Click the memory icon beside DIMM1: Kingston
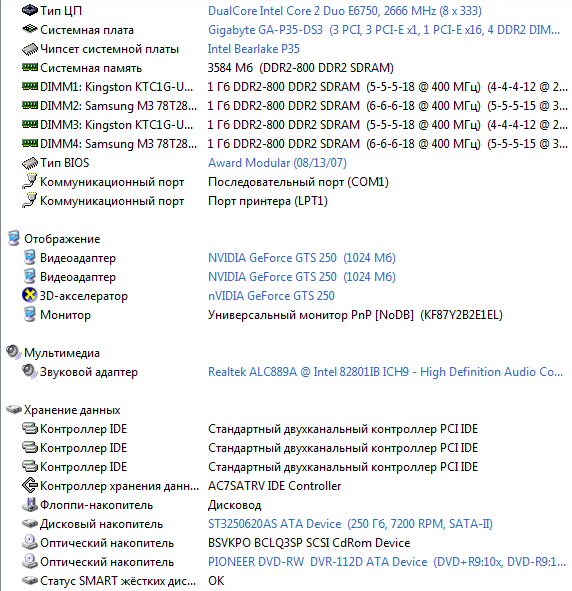This screenshot has width=572, height=591. click(30, 87)
